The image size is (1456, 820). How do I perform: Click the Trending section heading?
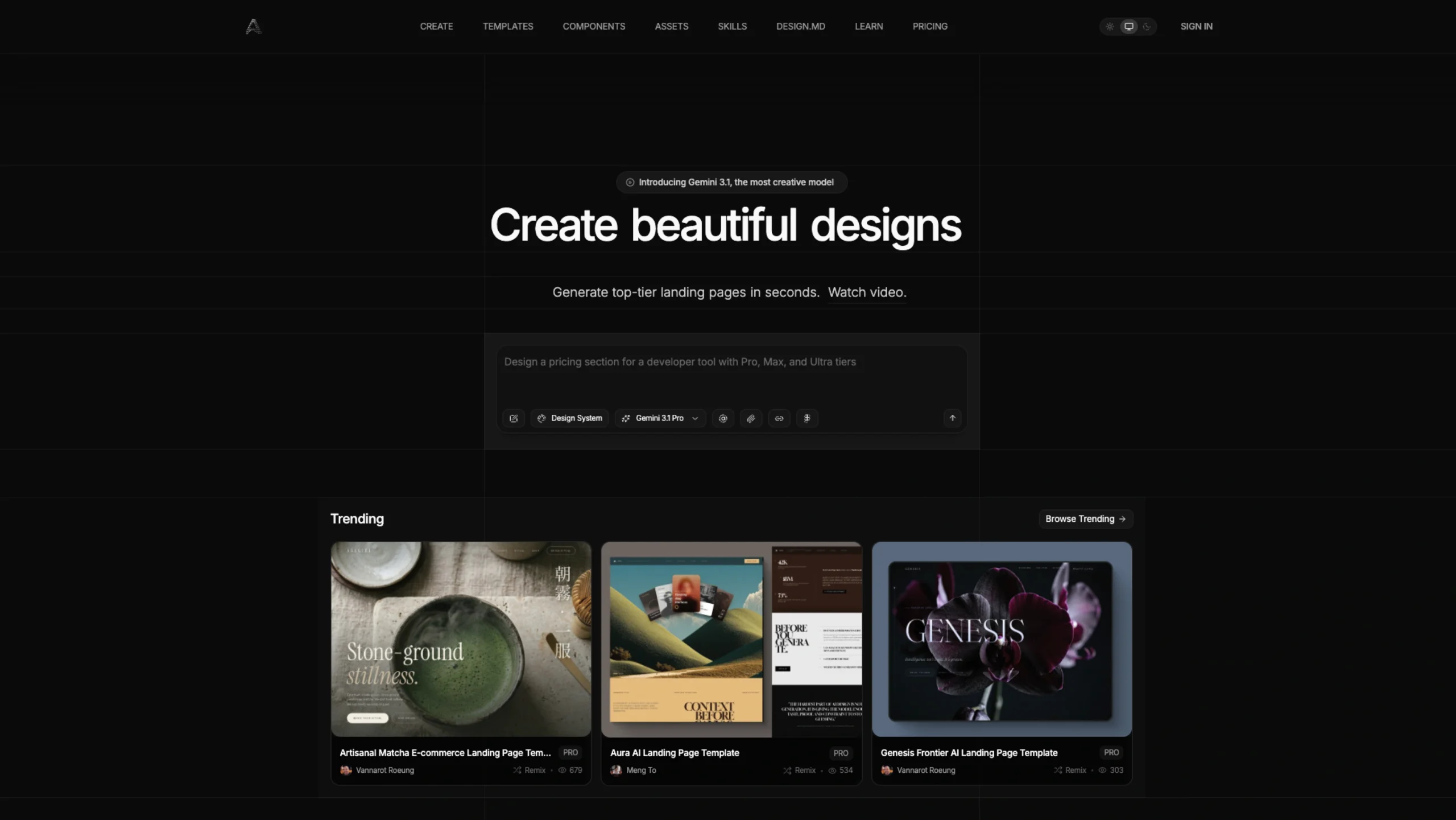(357, 518)
